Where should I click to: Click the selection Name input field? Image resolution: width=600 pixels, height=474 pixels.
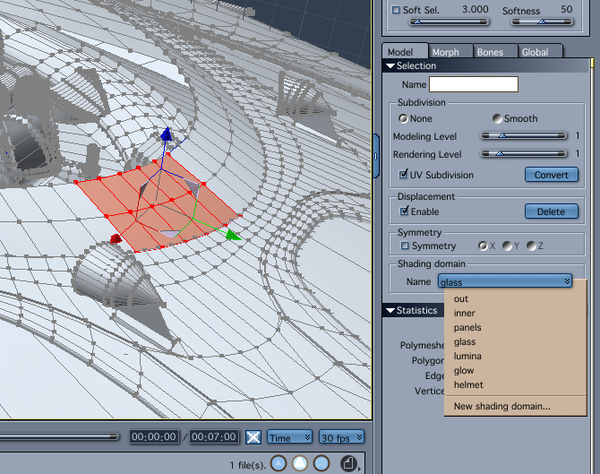click(473, 84)
